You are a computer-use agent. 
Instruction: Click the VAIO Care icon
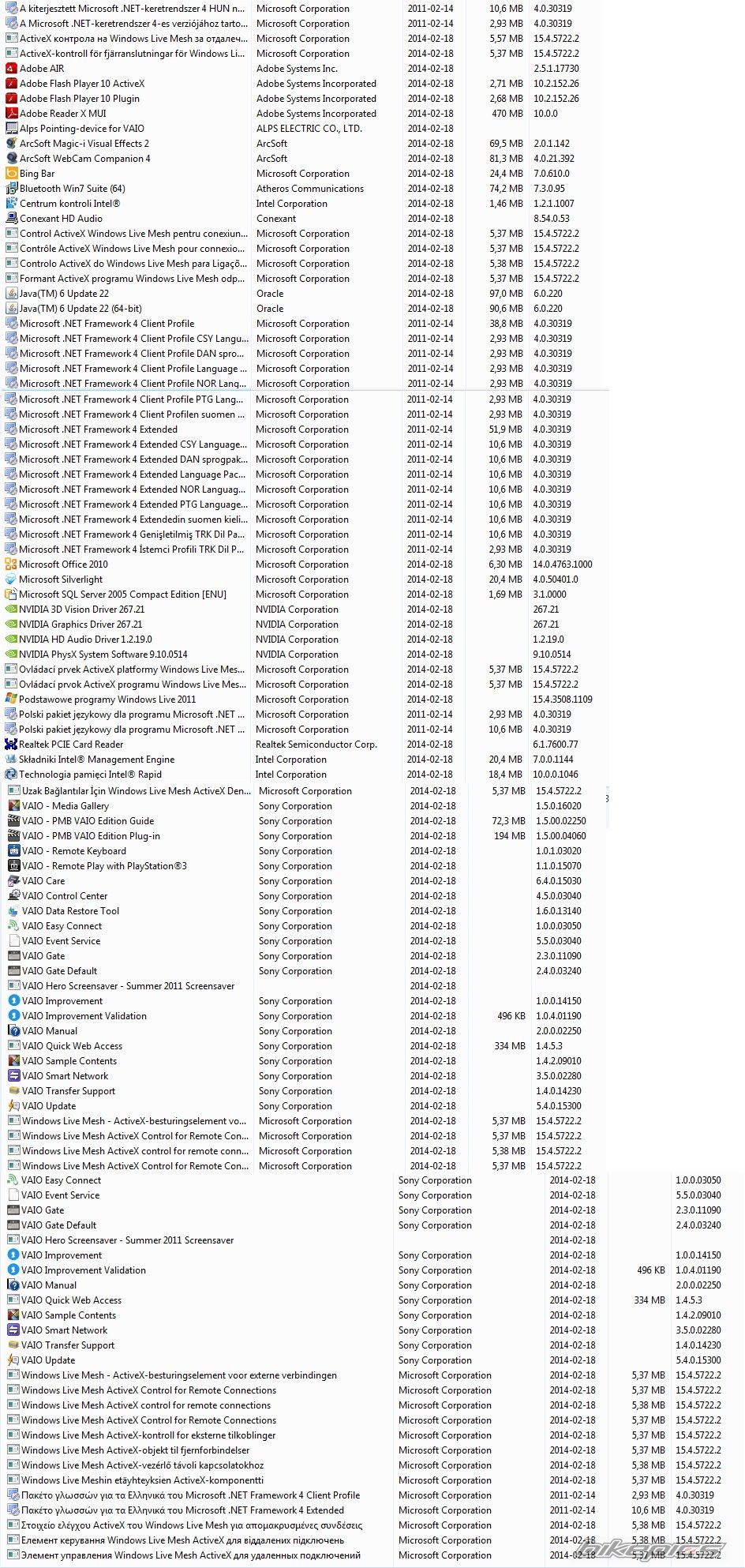click(14, 881)
